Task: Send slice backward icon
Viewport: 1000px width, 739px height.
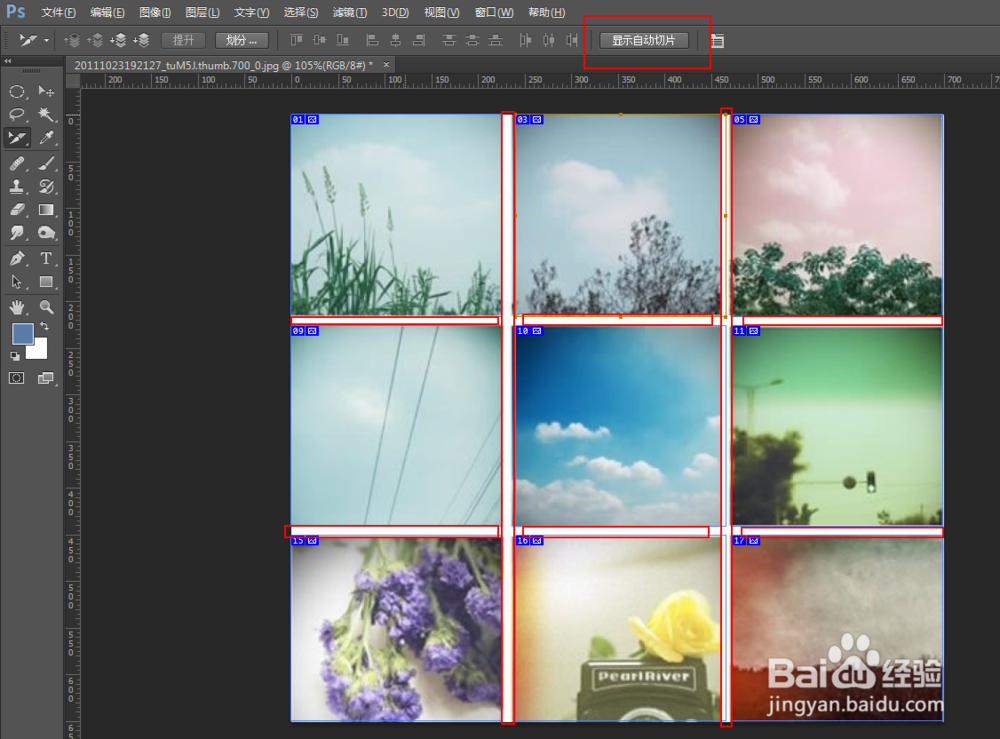Action: 119,41
